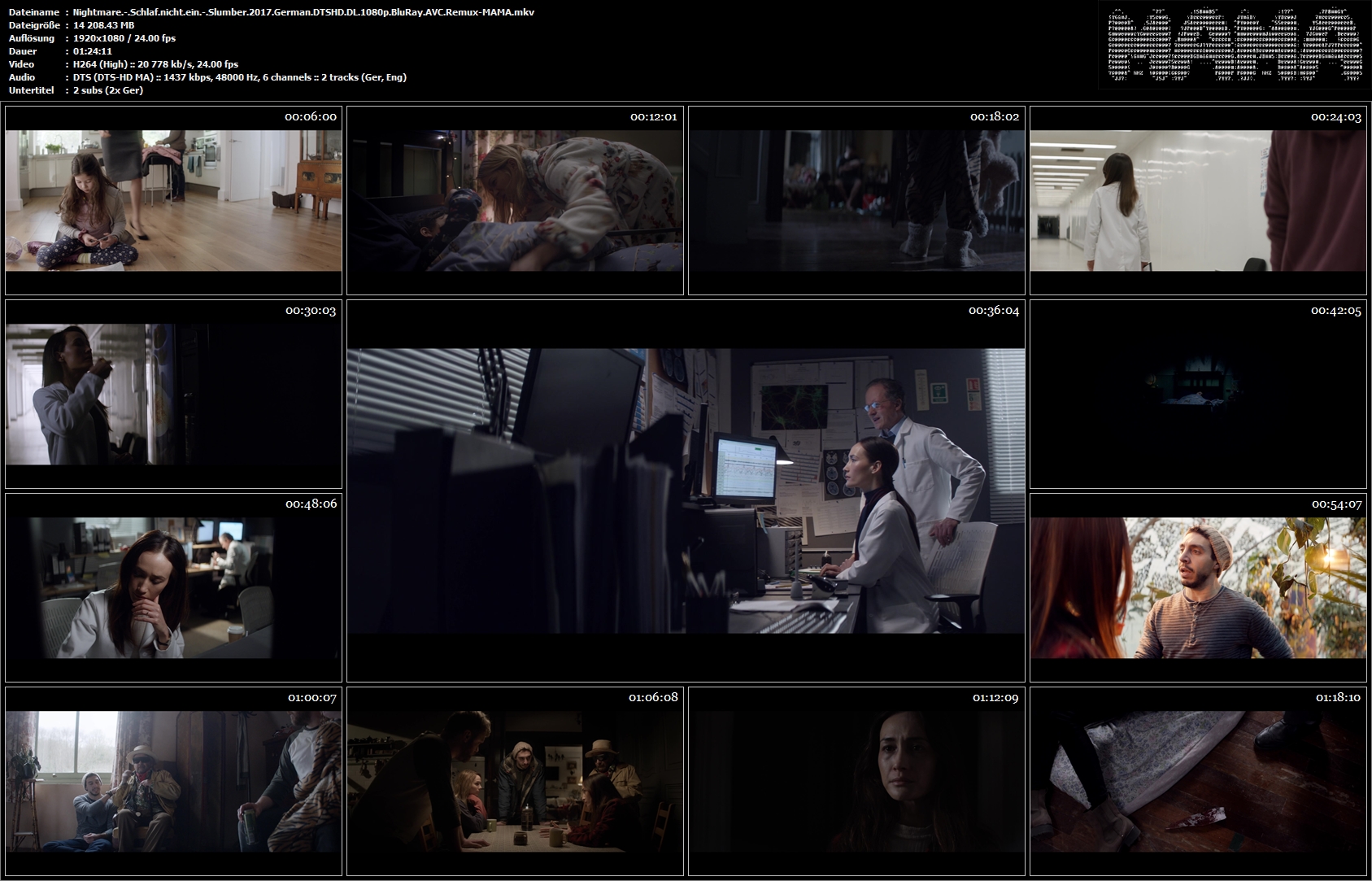
Task: Select the dark frame showing feet in fuzzy slippers
Action: coord(856,200)
